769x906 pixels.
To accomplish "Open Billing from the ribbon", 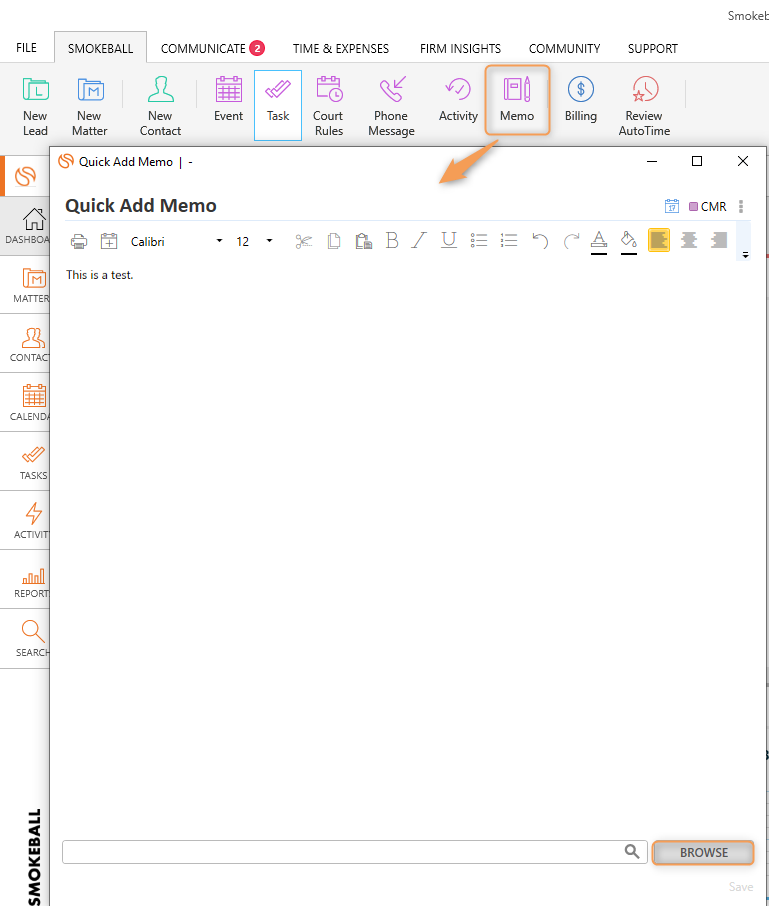I will 581,99.
